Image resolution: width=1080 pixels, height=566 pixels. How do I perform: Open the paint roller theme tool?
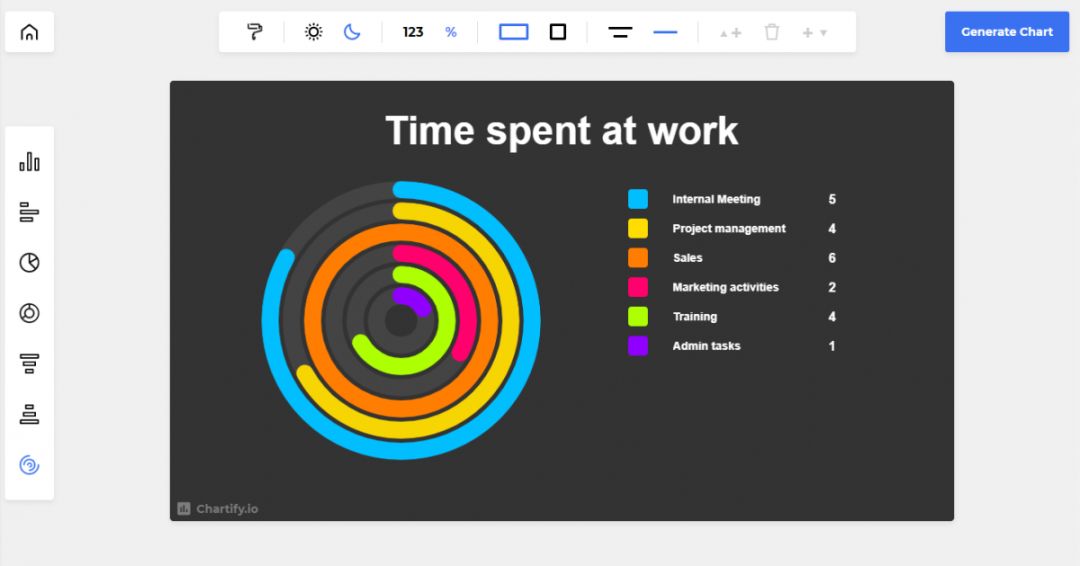[x=255, y=32]
